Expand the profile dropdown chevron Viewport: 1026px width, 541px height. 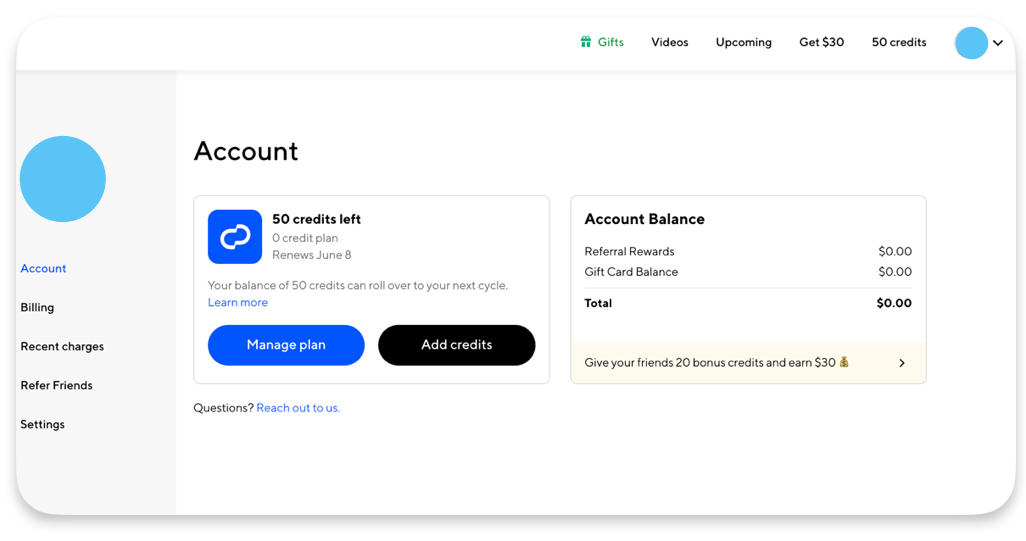coord(998,43)
